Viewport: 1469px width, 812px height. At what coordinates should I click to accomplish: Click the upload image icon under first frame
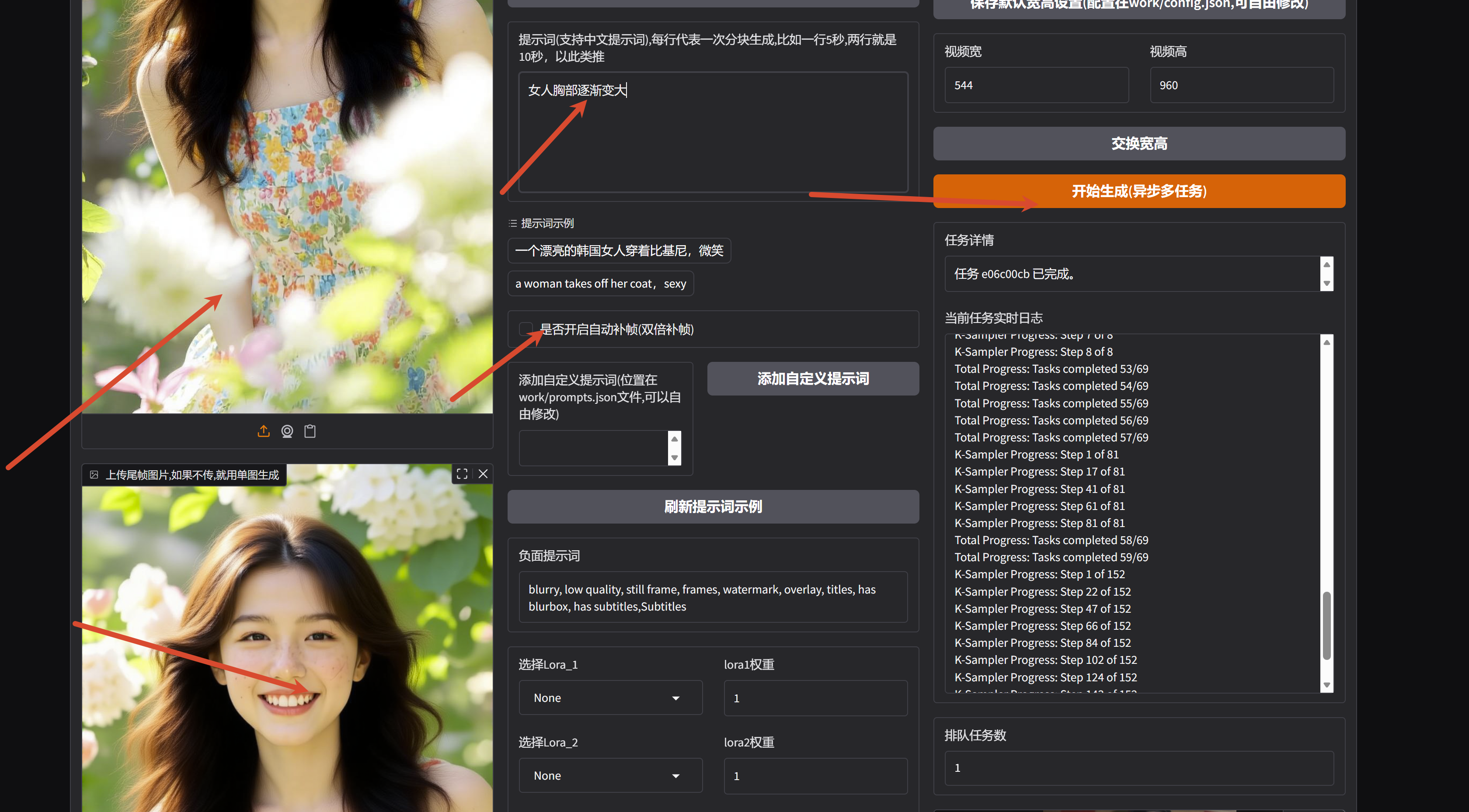click(x=264, y=432)
